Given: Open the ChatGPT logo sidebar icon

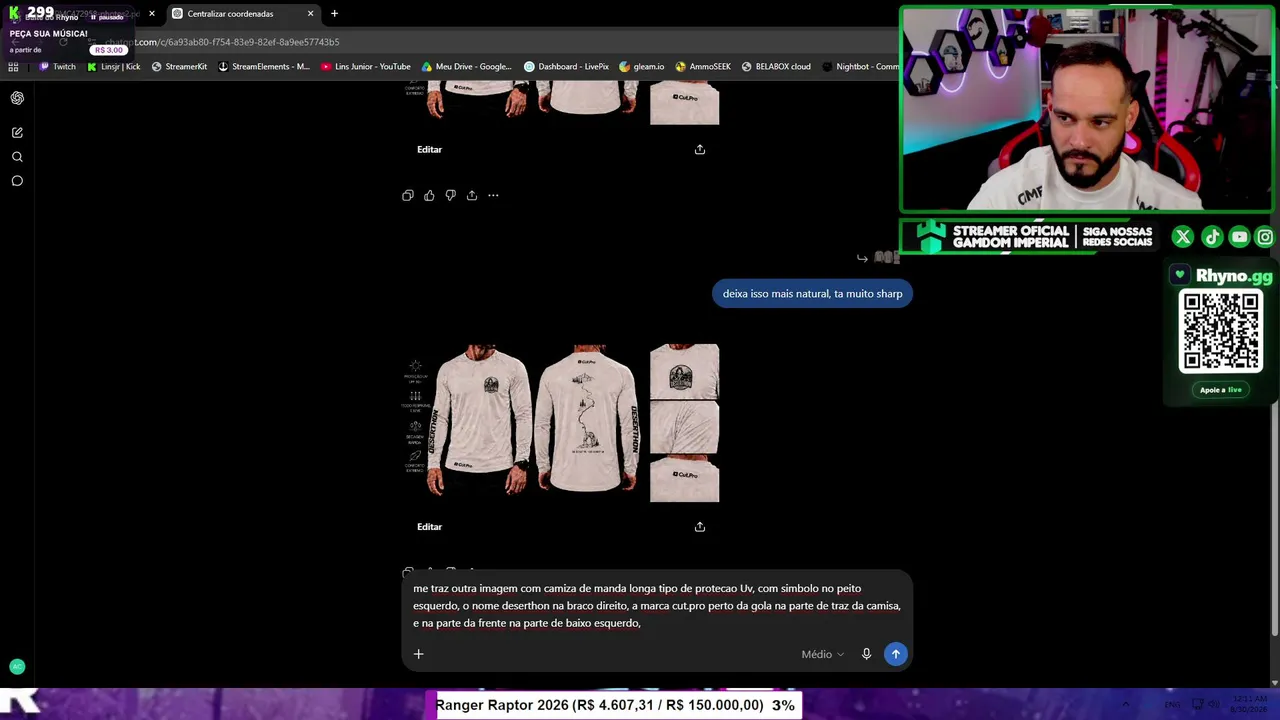Looking at the screenshot, I should [x=17, y=98].
